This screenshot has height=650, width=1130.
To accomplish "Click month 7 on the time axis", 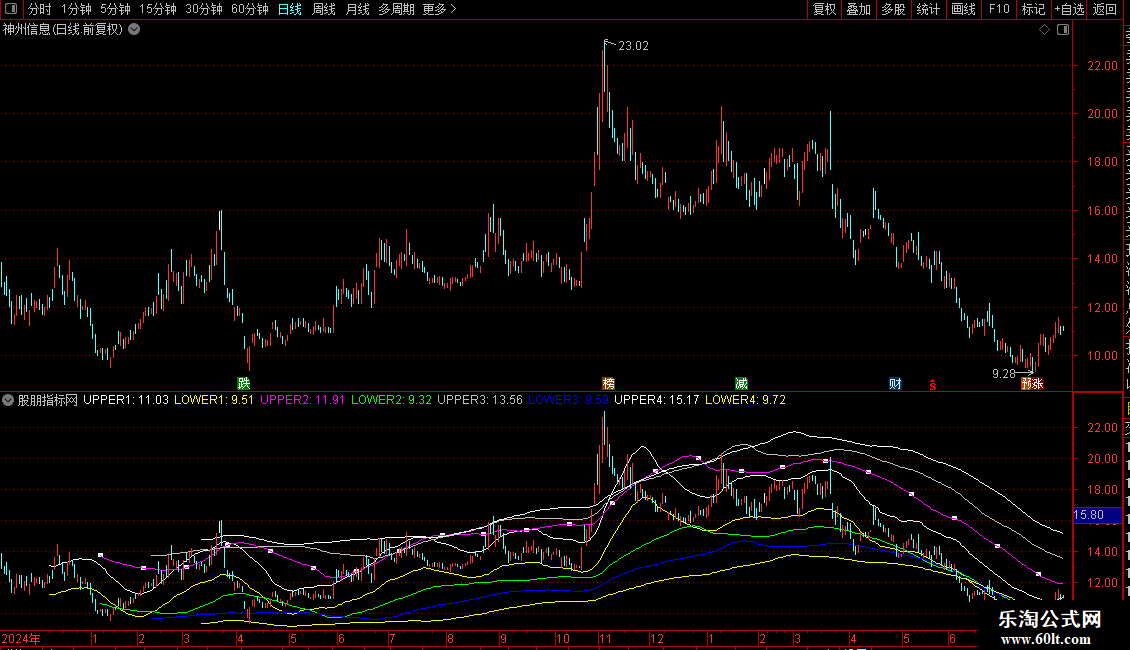I will (392, 639).
